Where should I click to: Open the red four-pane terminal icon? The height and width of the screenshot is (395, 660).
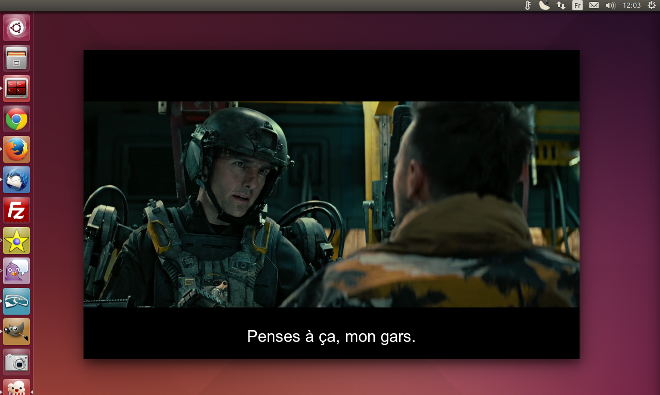pyautogui.click(x=16, y=88)
